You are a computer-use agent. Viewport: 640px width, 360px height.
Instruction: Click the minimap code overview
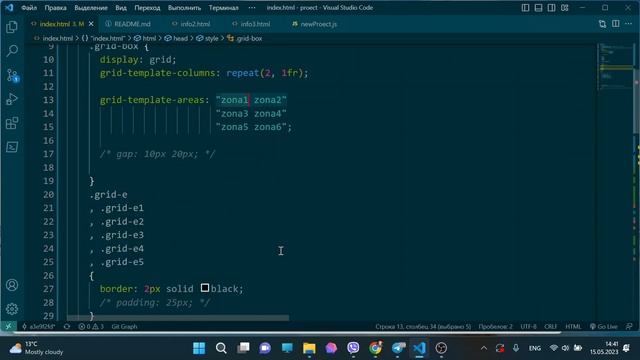pyautogui.click(x=615, y=67)
